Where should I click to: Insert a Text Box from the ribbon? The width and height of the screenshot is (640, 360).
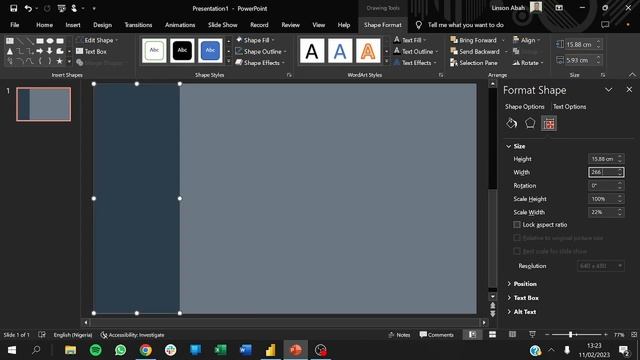point(91,51)
